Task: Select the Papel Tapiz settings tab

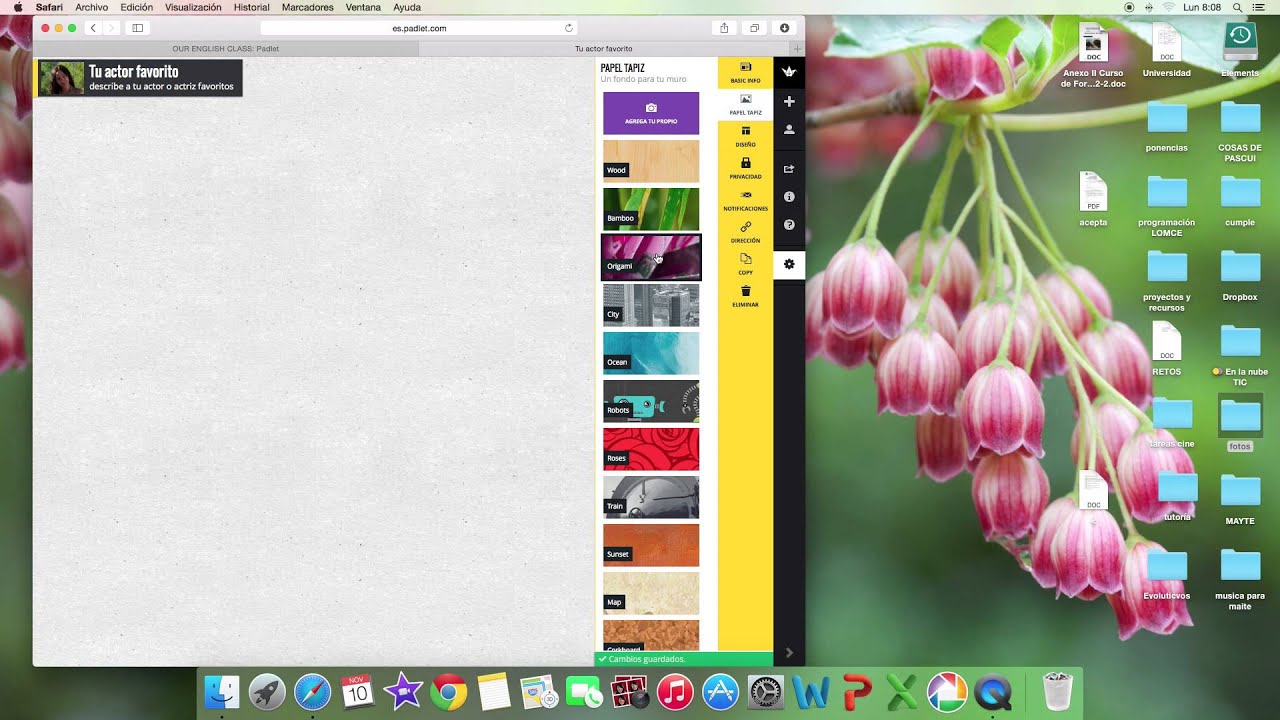Action: pos(745,105)
